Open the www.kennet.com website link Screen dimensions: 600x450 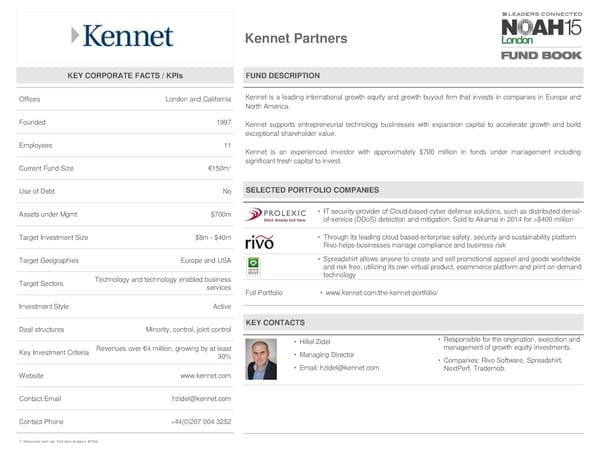click(206, 376)
